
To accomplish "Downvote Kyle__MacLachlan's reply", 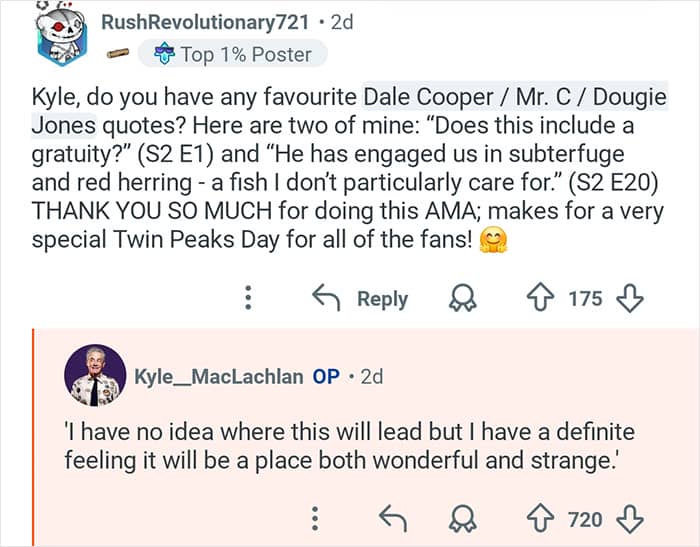I will pyautogui.click(x=631, y=518).
